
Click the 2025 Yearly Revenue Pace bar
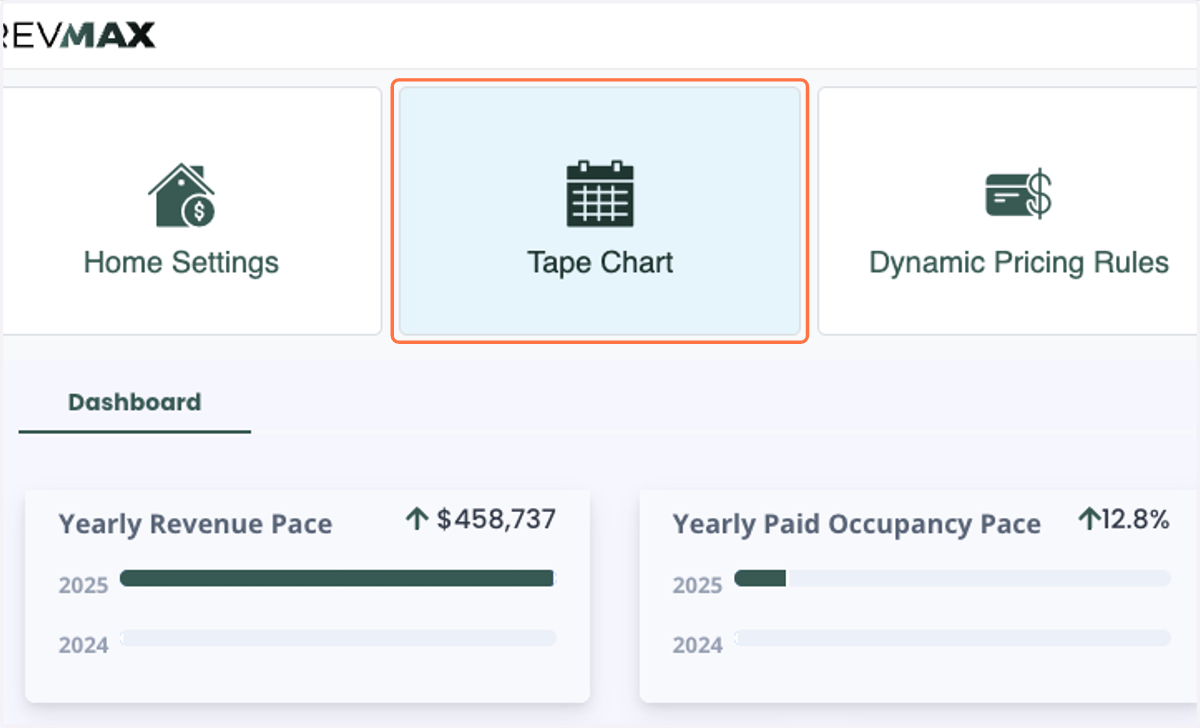tap(337, 577)
